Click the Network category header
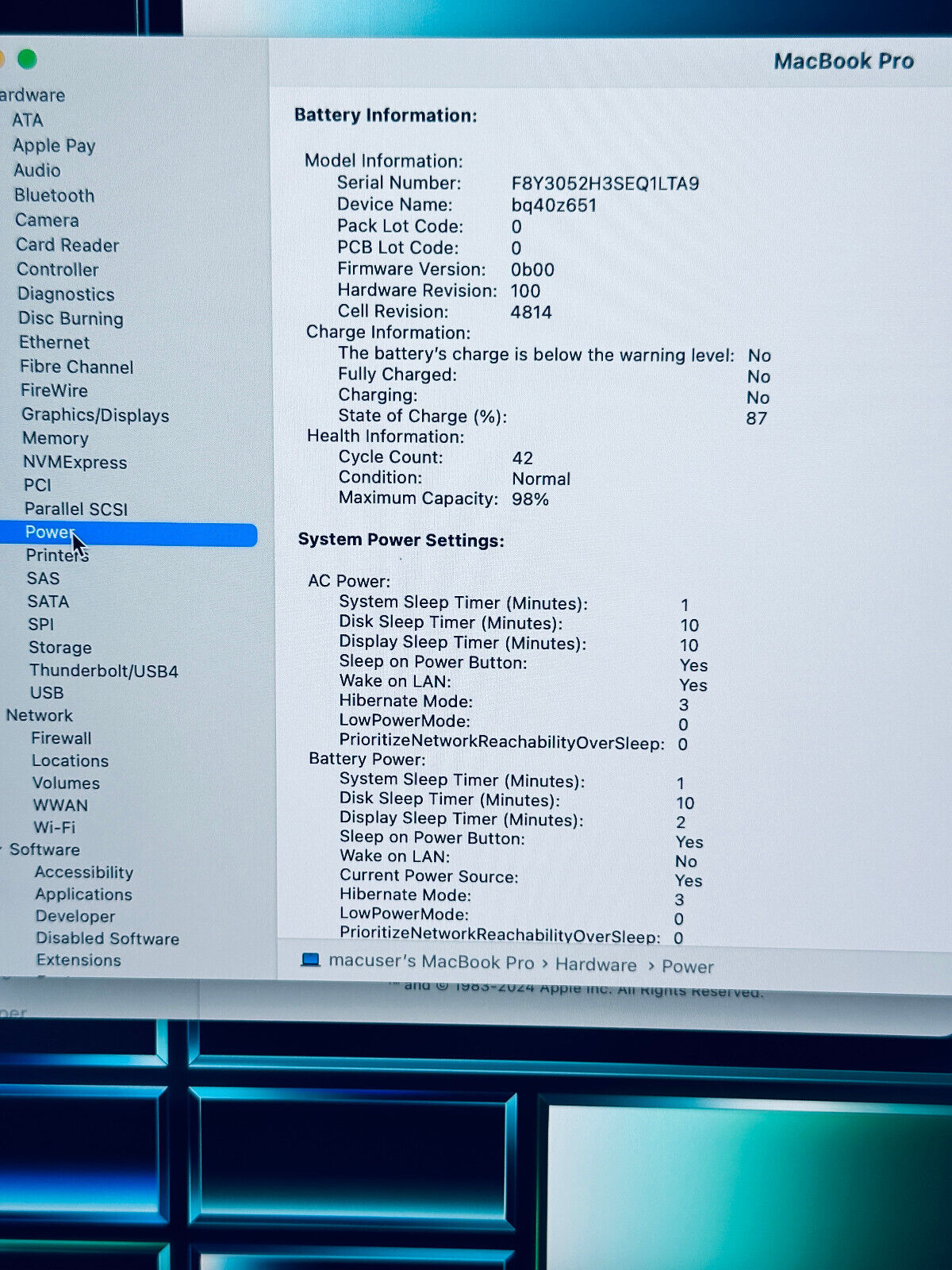The height and width of the screenshot is (1270, 952). 40,715
